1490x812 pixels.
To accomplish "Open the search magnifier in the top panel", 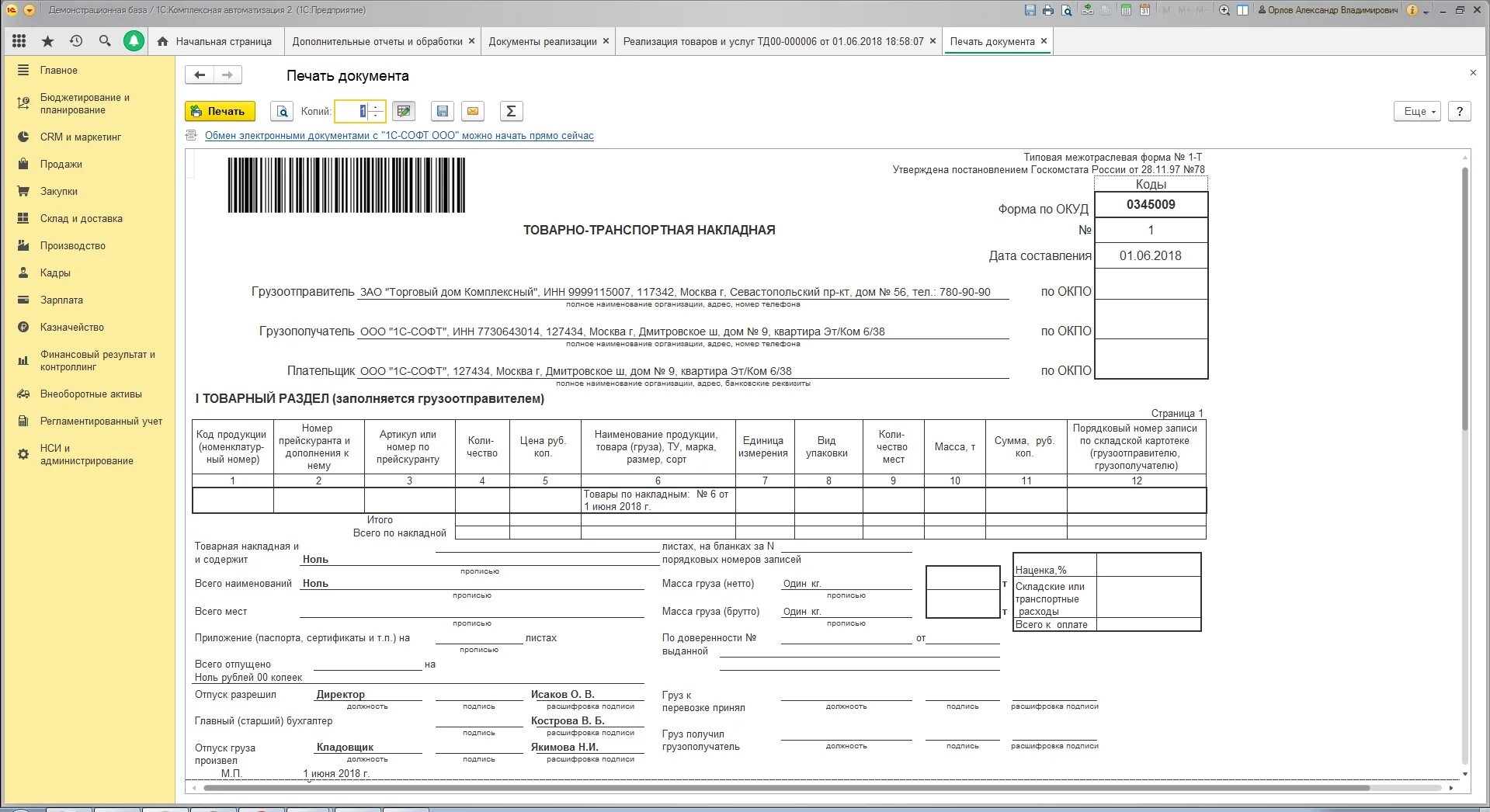I will tap(105, 41).
